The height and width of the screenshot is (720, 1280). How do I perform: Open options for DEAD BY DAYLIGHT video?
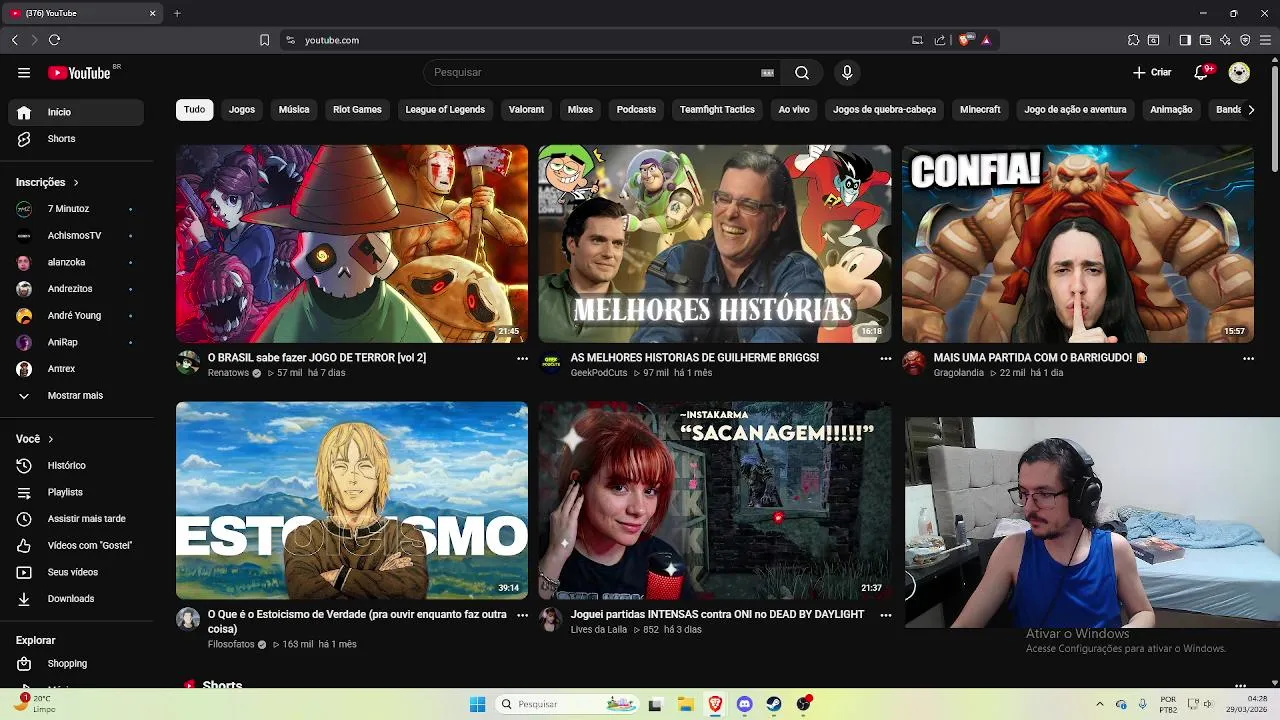(885, 615)
